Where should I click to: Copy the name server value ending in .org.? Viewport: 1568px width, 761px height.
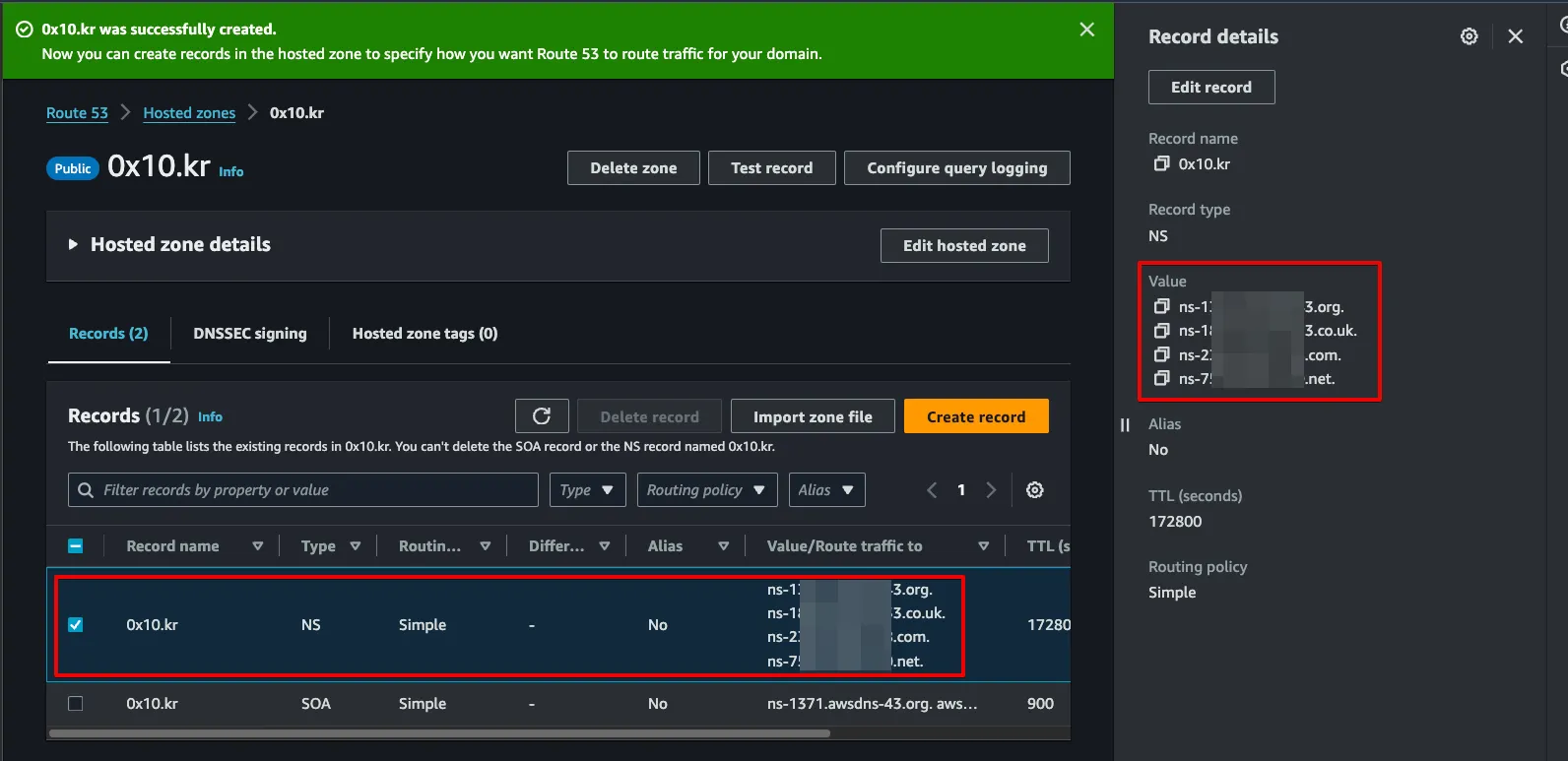(x=1162, y=306)
